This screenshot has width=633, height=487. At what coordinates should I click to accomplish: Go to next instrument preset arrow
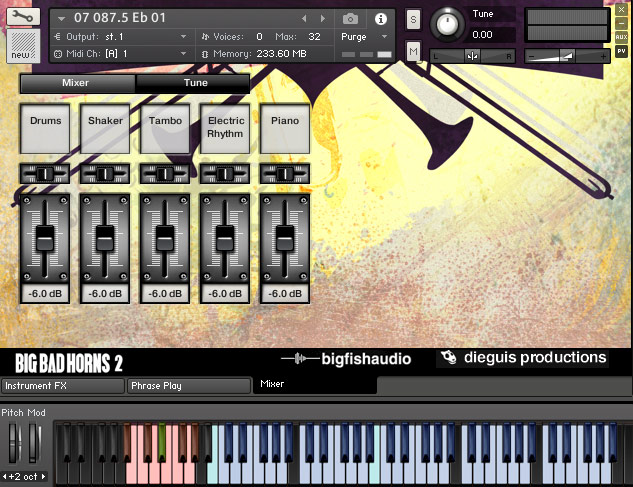(x=323, y=19)
